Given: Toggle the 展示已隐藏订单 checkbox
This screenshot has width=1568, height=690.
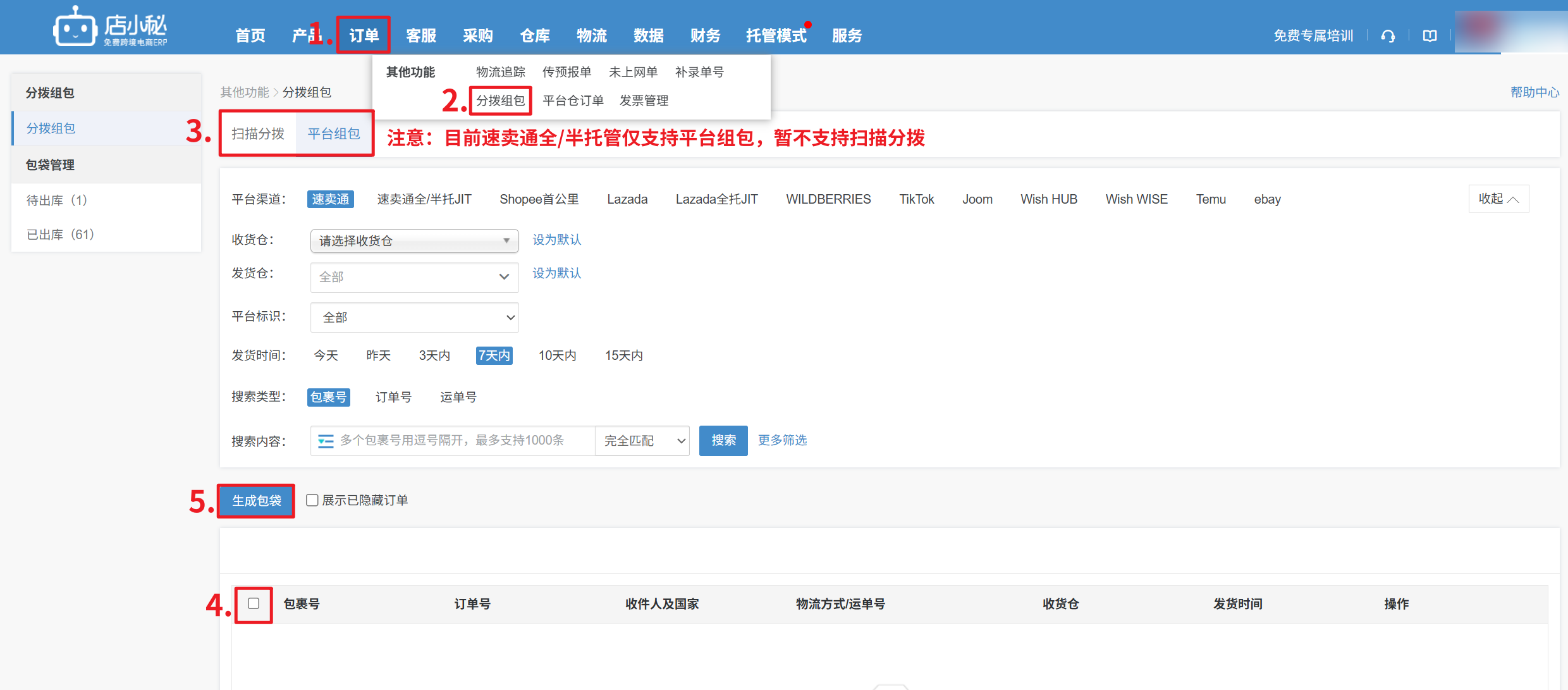Looking at the screenshot, I should pos(312,500).
